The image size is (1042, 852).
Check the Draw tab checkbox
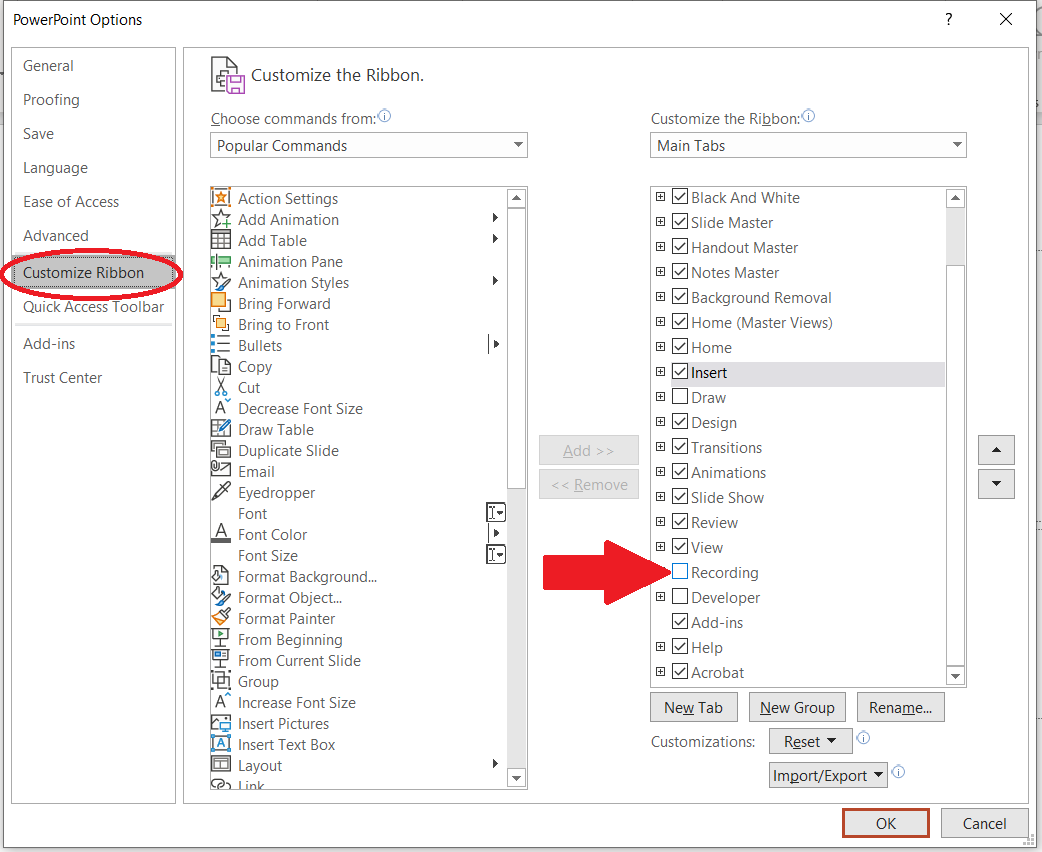coord(680,397)
